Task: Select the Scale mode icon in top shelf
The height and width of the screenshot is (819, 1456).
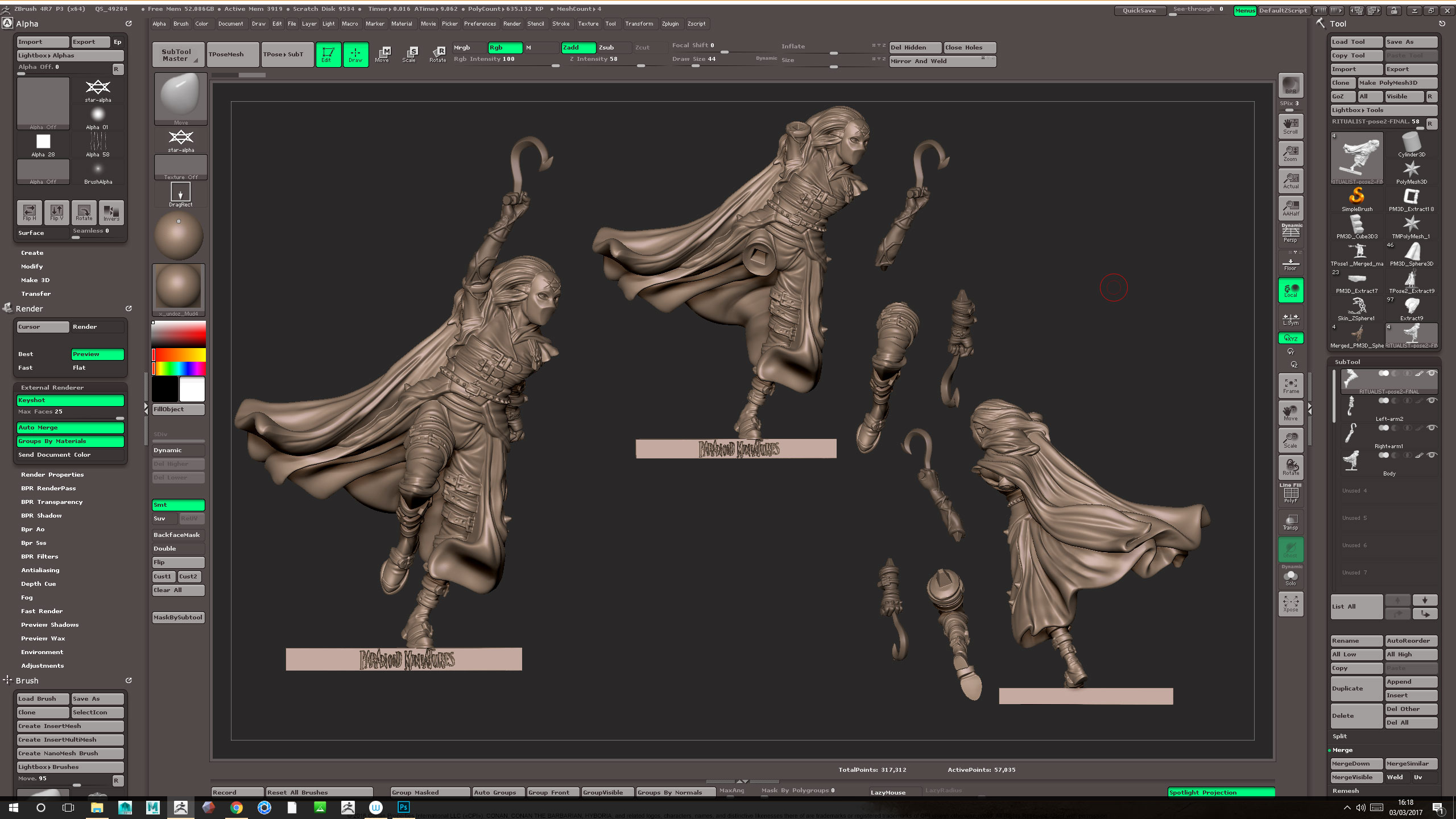Action: tap(409, 55)
